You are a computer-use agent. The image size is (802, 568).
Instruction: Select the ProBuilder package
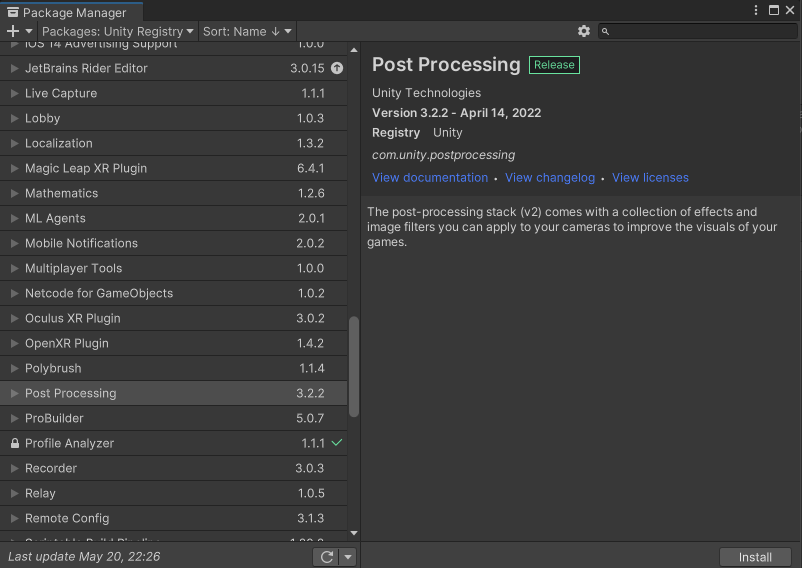point(173,418)
